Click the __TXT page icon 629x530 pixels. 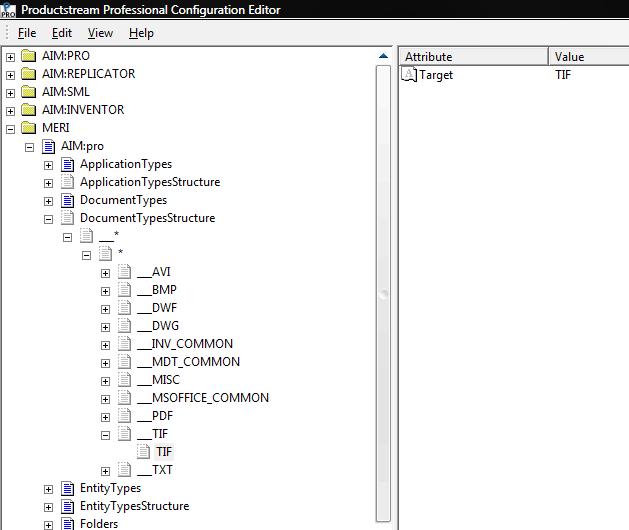pyautogui.click(x=124, y=470)
